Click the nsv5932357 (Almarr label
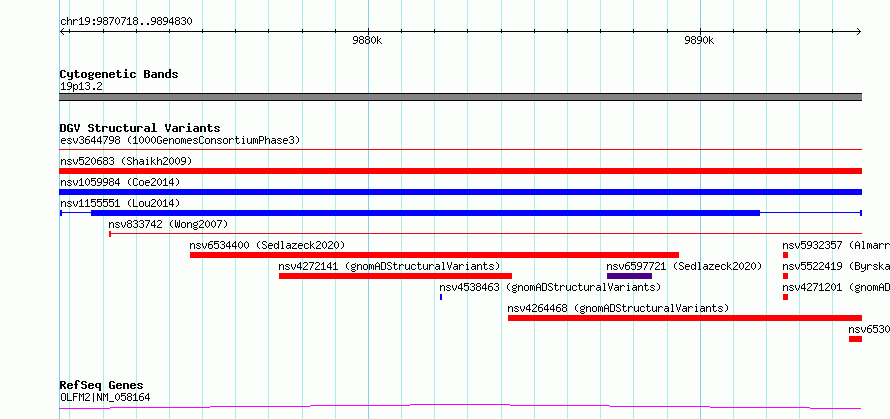This screenshot has height=419, width=890. (836, 245)
